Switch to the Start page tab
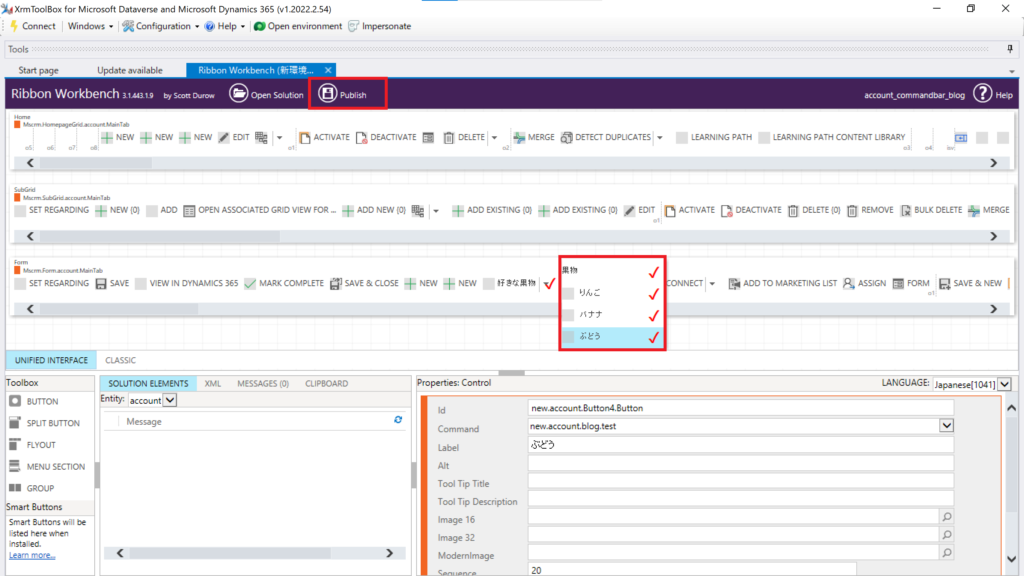 click(38, 70)
